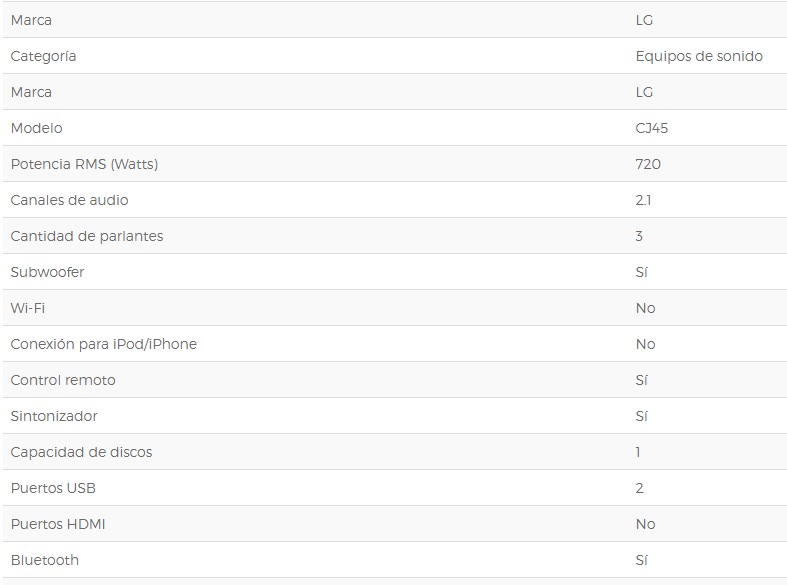Image resolution: width=787 pixels, height=585 pixels.
Task: Select the Equipos de sonido value
Action: pyautogui.click(x=699, y=56)
